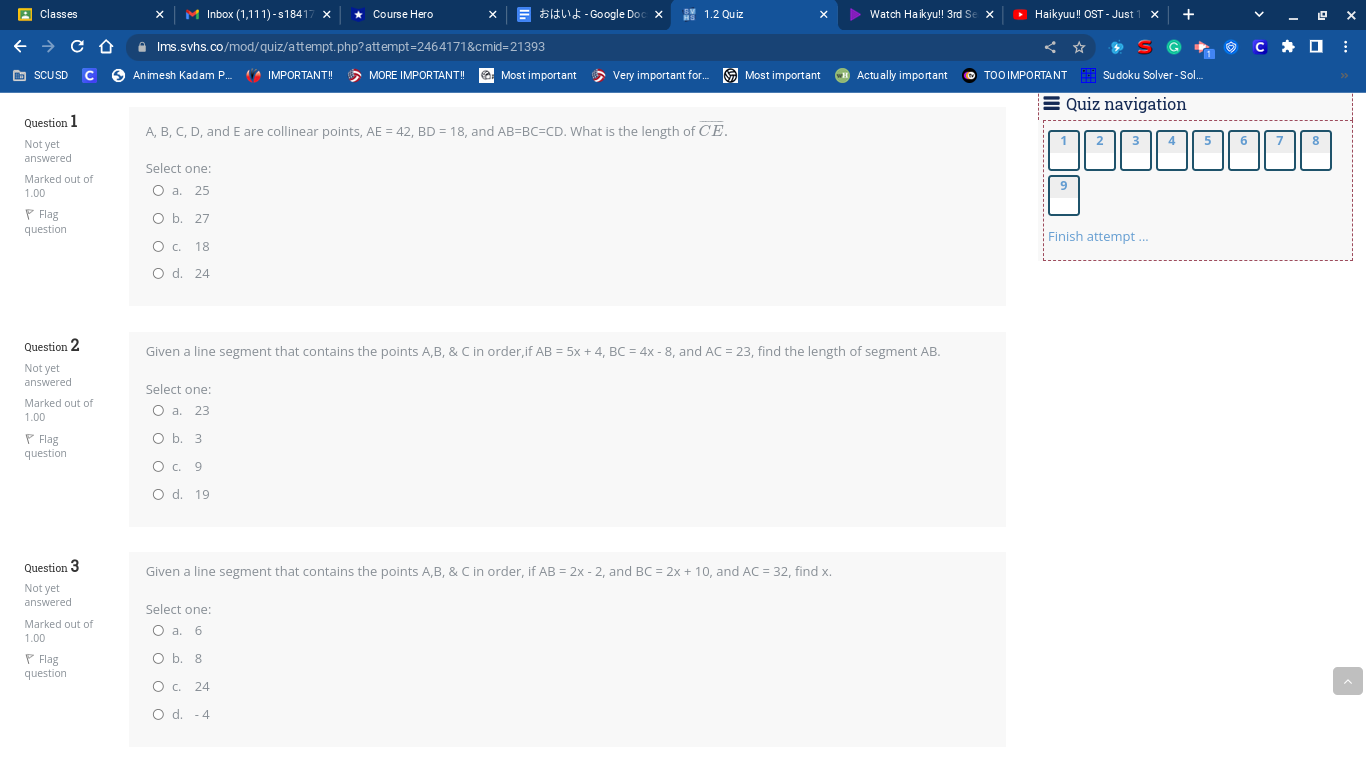Open the Animesh Kadam bookmark
The width and height of the screenshot is (1366, 768).
click(171, 75)
